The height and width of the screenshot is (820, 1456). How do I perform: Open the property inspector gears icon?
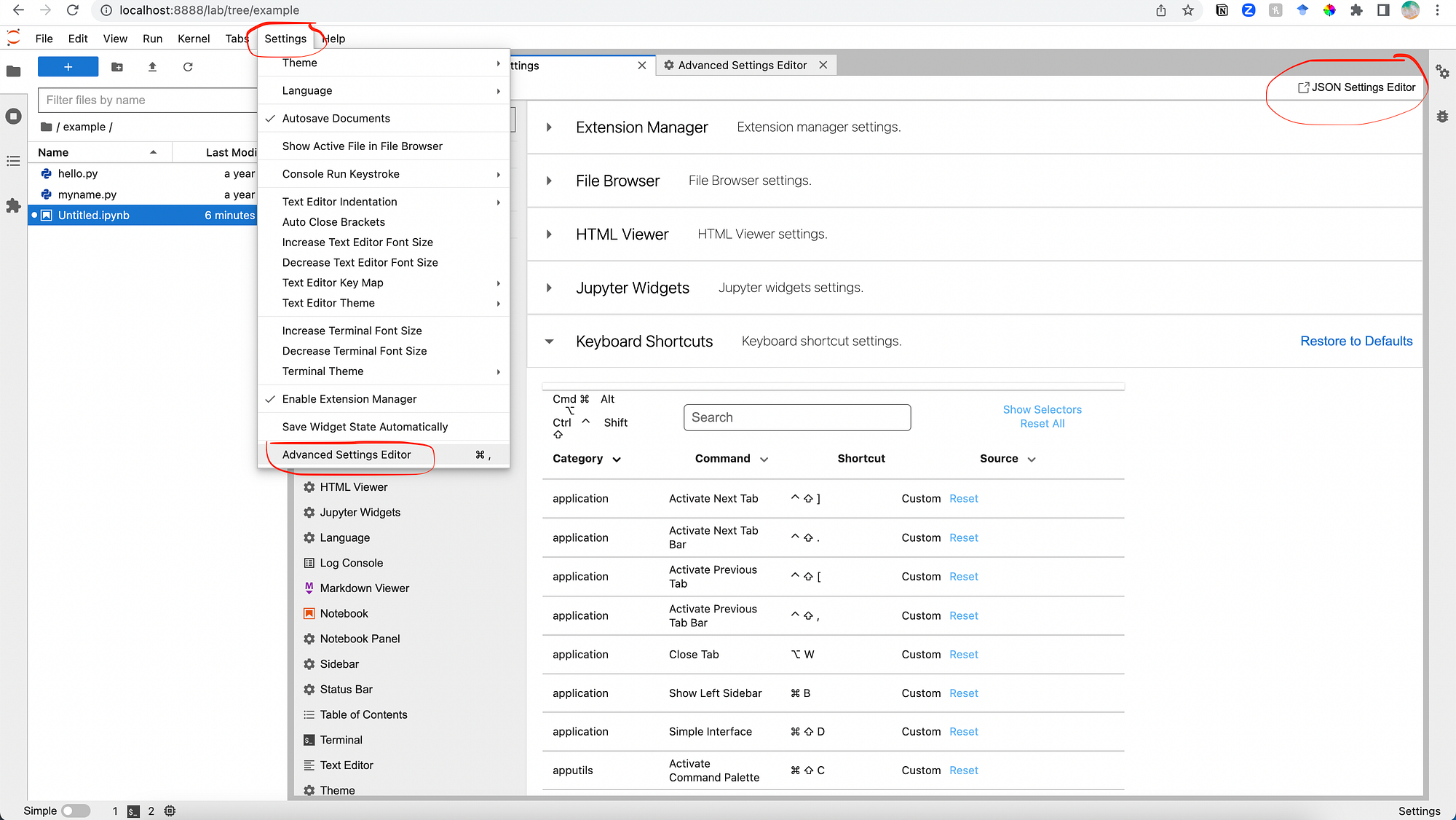(x=1442, y=71)
